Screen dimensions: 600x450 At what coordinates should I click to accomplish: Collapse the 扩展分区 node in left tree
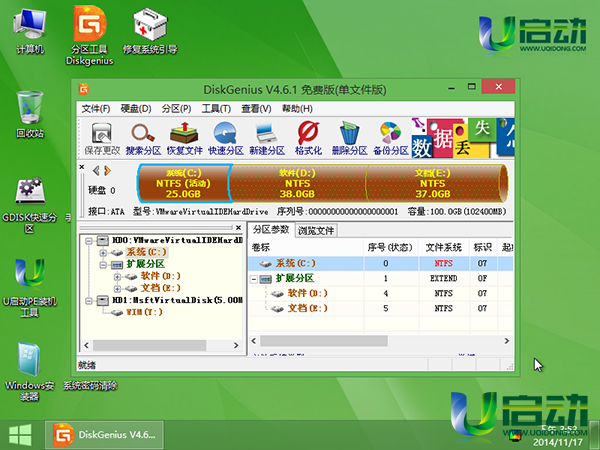103,265
